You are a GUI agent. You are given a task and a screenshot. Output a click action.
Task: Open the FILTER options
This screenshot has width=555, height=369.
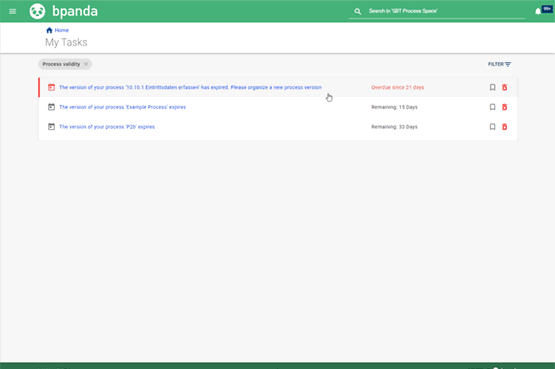coord(499,64)
